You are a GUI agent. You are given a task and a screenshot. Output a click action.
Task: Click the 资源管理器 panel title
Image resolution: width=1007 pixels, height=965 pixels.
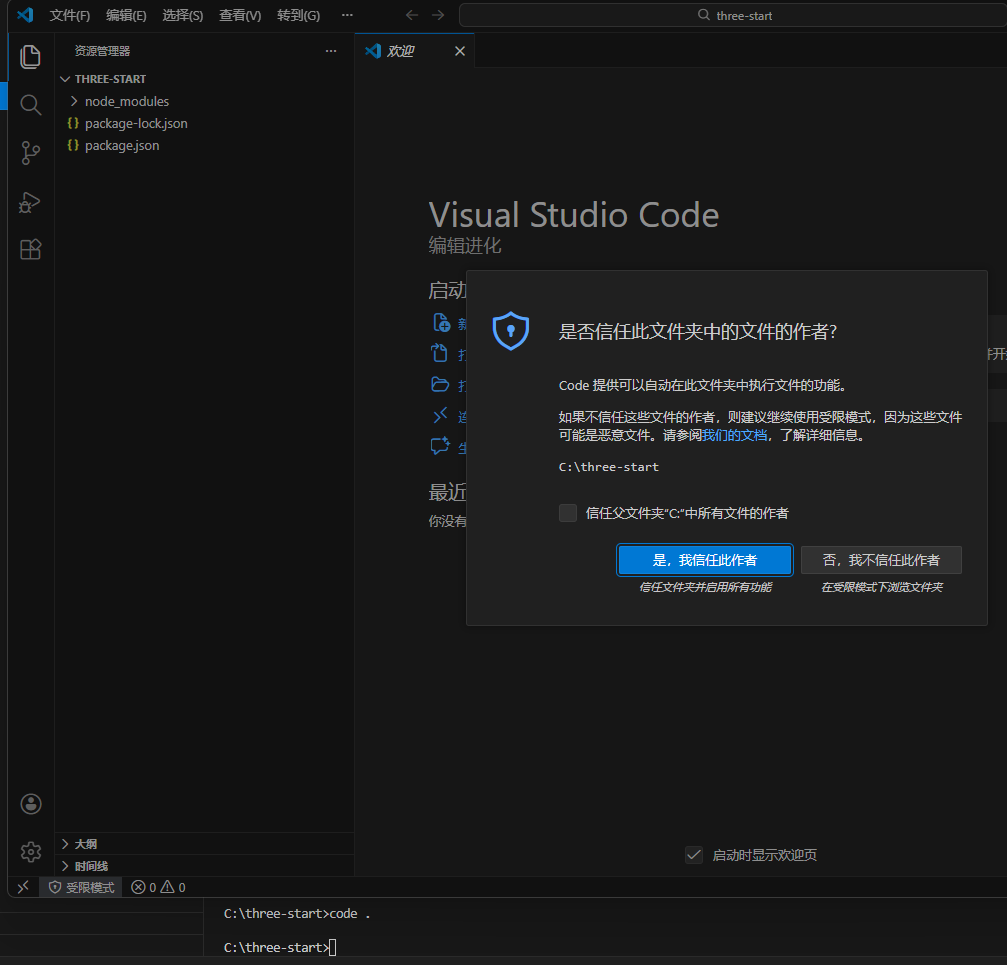(102, 51)
